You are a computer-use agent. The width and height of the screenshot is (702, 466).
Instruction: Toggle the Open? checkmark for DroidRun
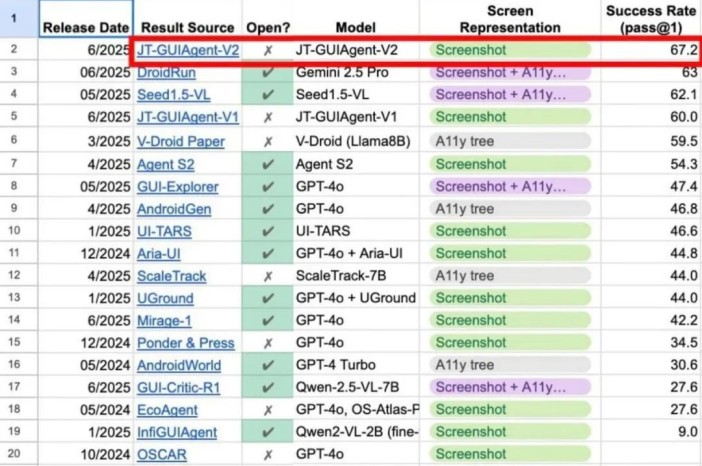(267, 72)
